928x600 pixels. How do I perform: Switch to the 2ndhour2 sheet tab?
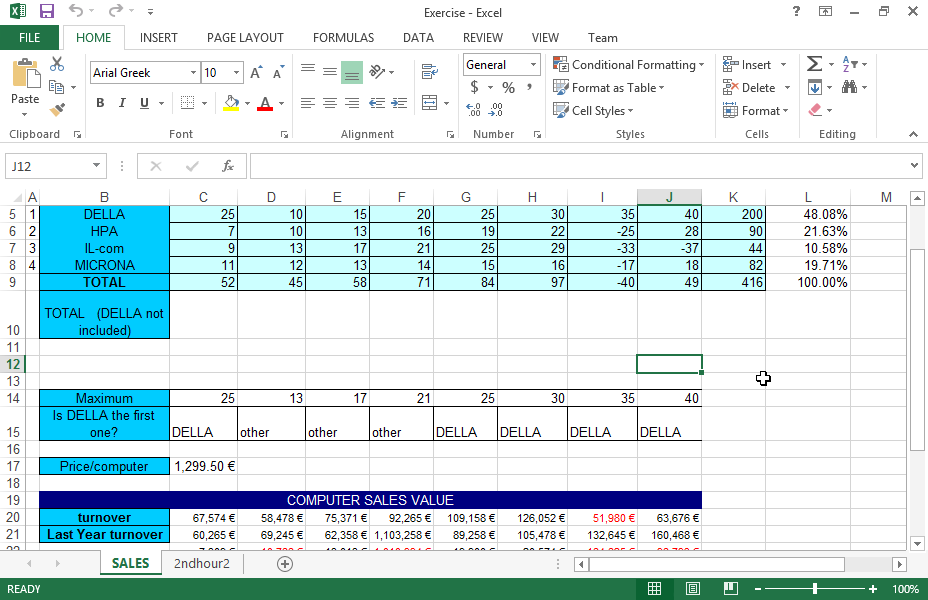(201, 564)
